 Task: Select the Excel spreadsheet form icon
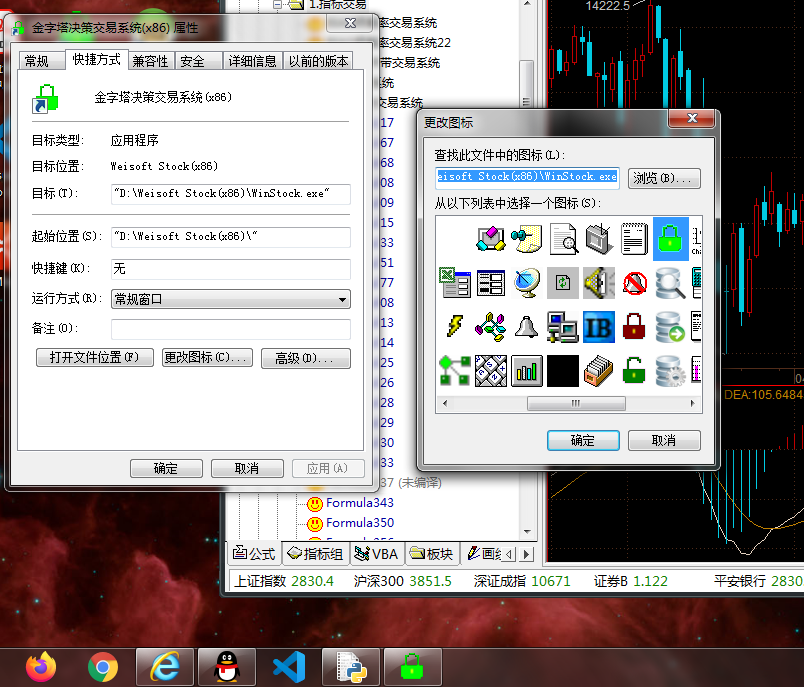(455, 283)
